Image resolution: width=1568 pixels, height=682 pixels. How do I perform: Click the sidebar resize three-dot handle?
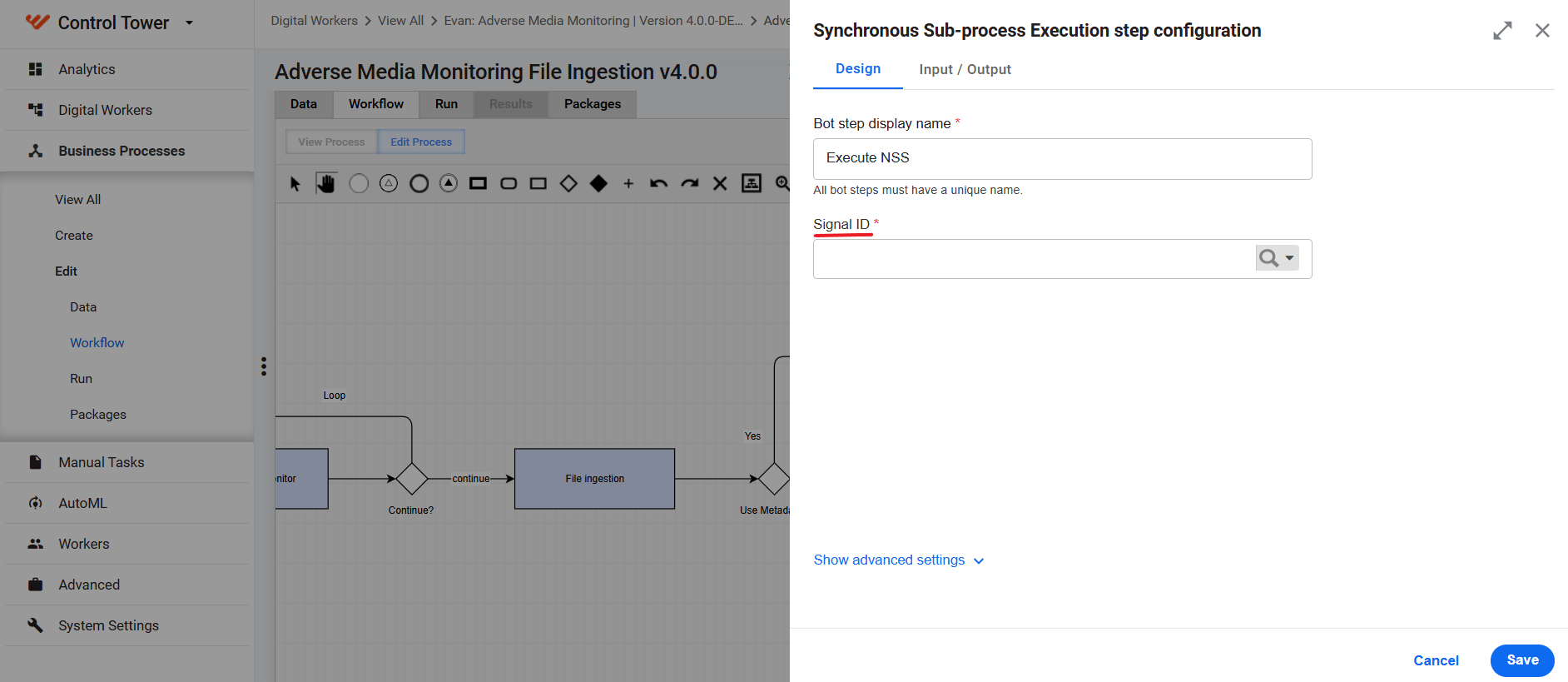(x=264, y=366)
